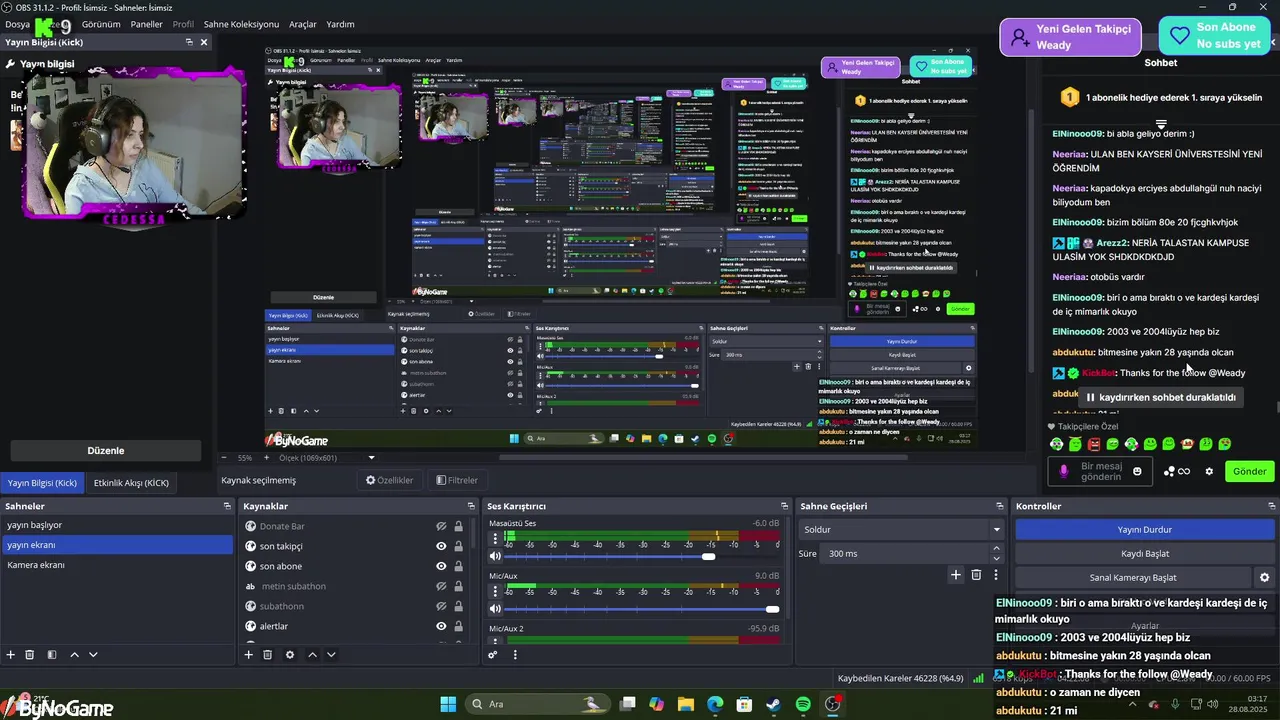
Task: Show the subathonn source
Action: pos(441,606)
